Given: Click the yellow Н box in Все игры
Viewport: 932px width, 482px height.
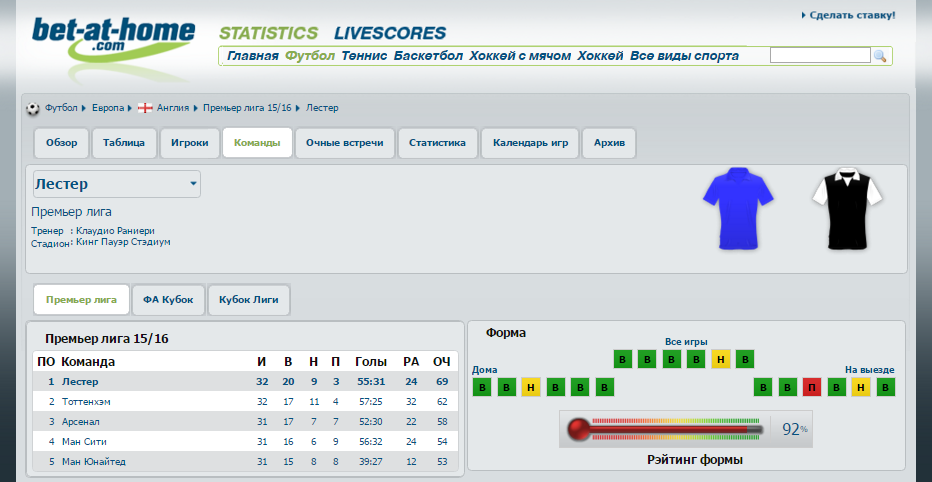Looking at the screenshot, I should [x=720, y=359].
